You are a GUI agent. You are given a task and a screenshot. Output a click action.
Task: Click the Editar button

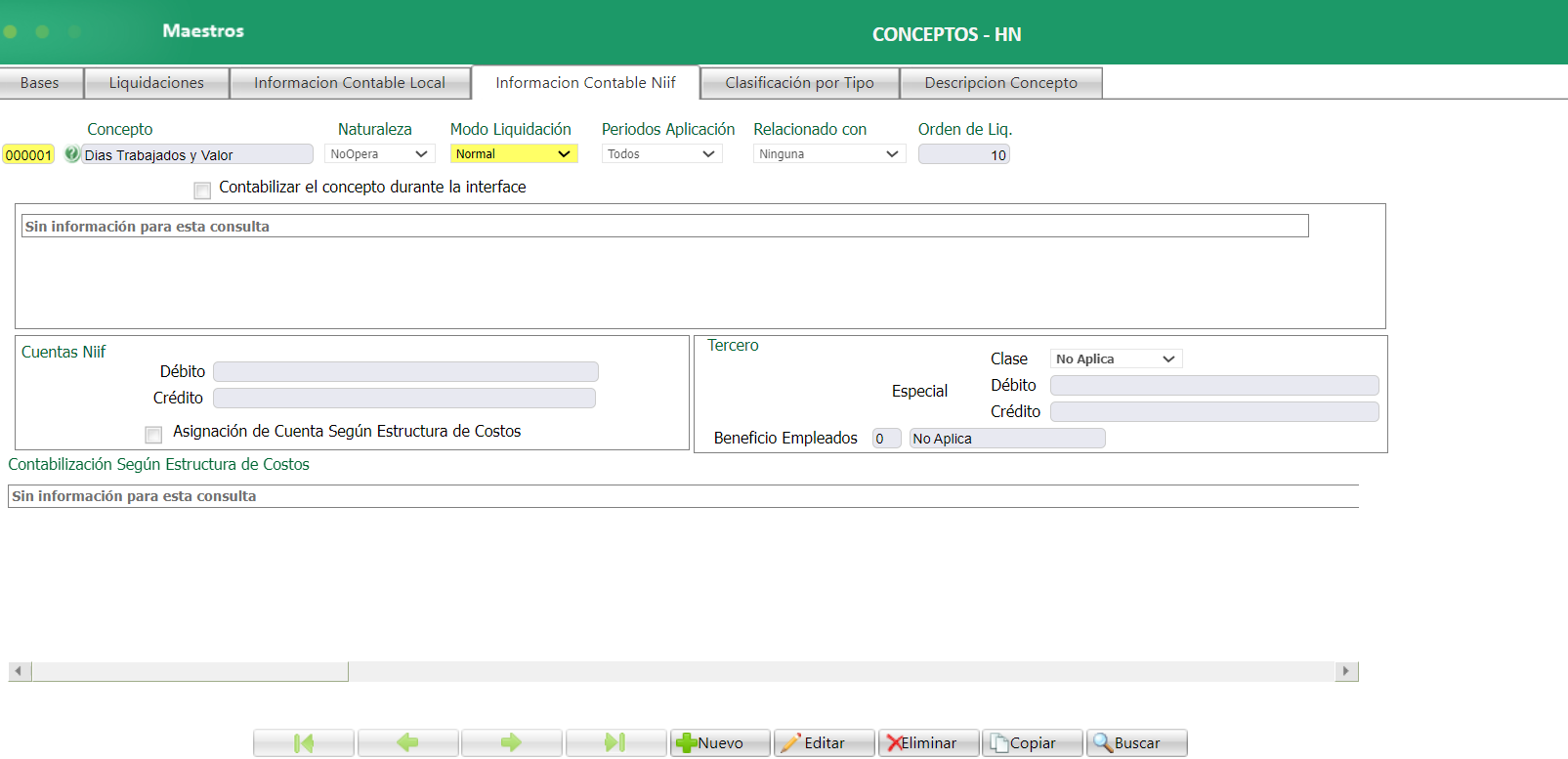pyautogui.click(x=824, y=743)
